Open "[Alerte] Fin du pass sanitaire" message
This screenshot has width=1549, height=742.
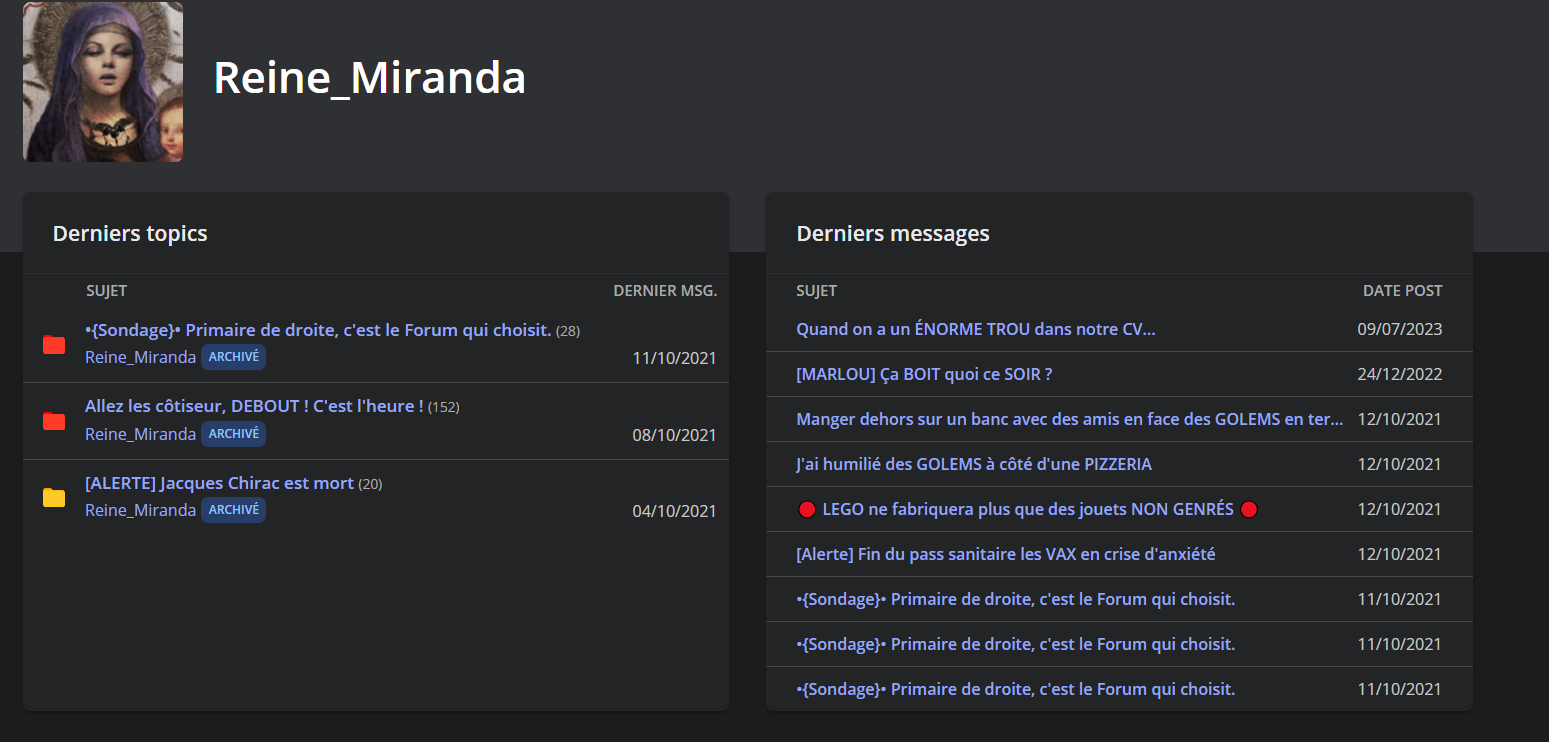(1005, 554)
